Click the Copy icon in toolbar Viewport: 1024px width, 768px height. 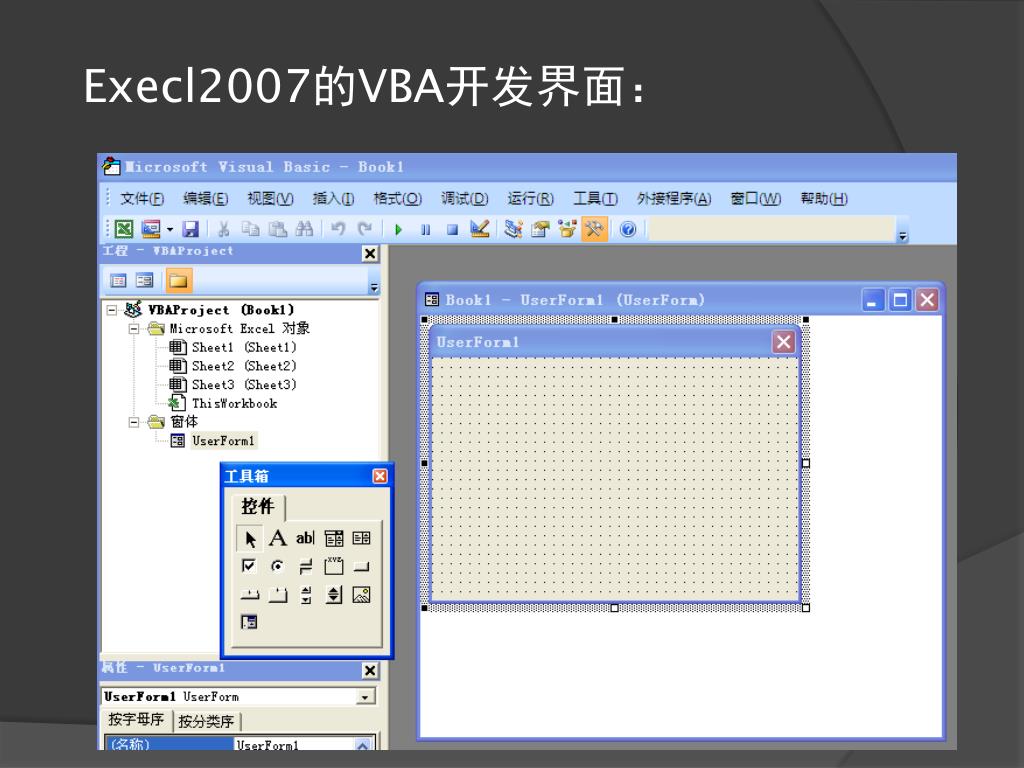(x=250, y=229)
